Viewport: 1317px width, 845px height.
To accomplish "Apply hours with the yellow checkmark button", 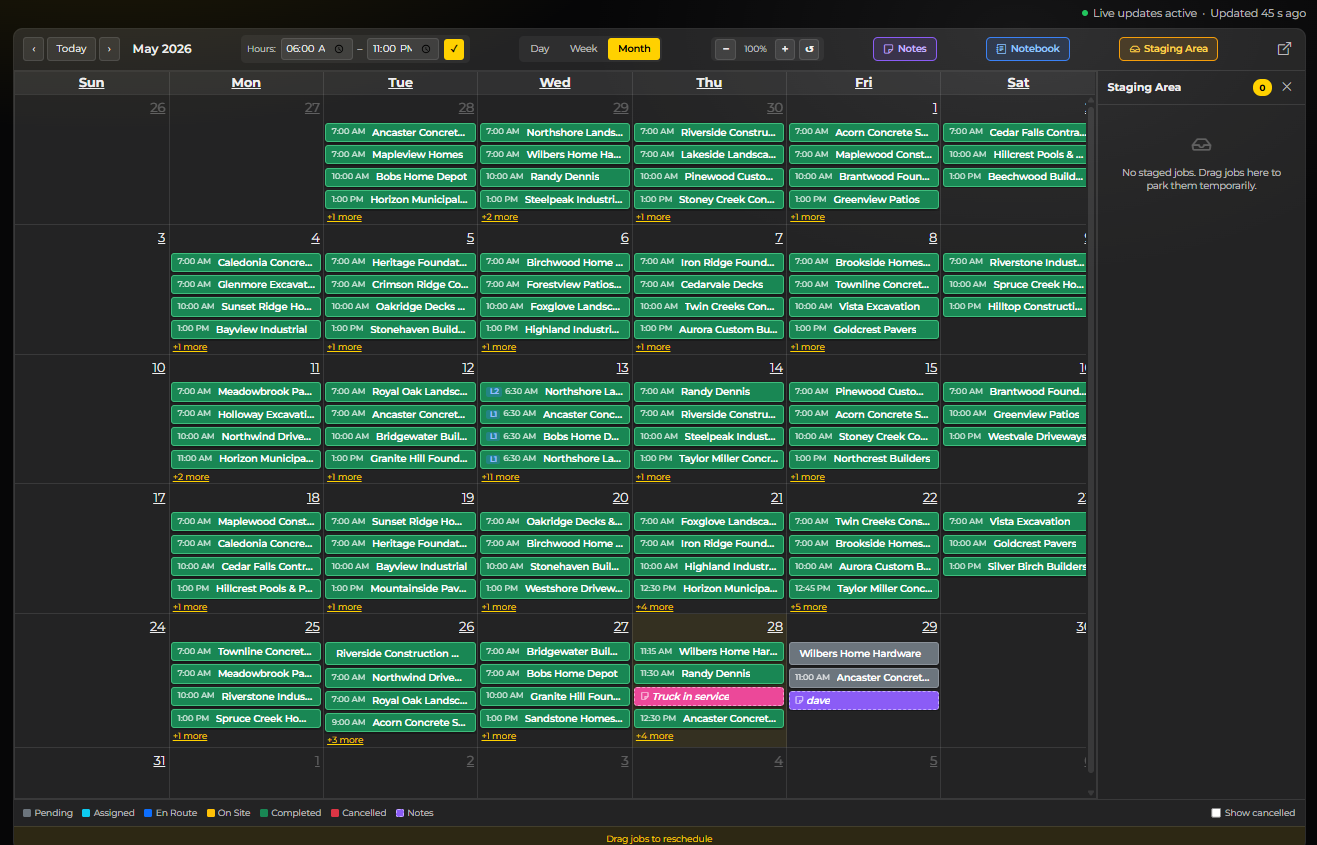I will pyautogui.click(x=454, y=49).
